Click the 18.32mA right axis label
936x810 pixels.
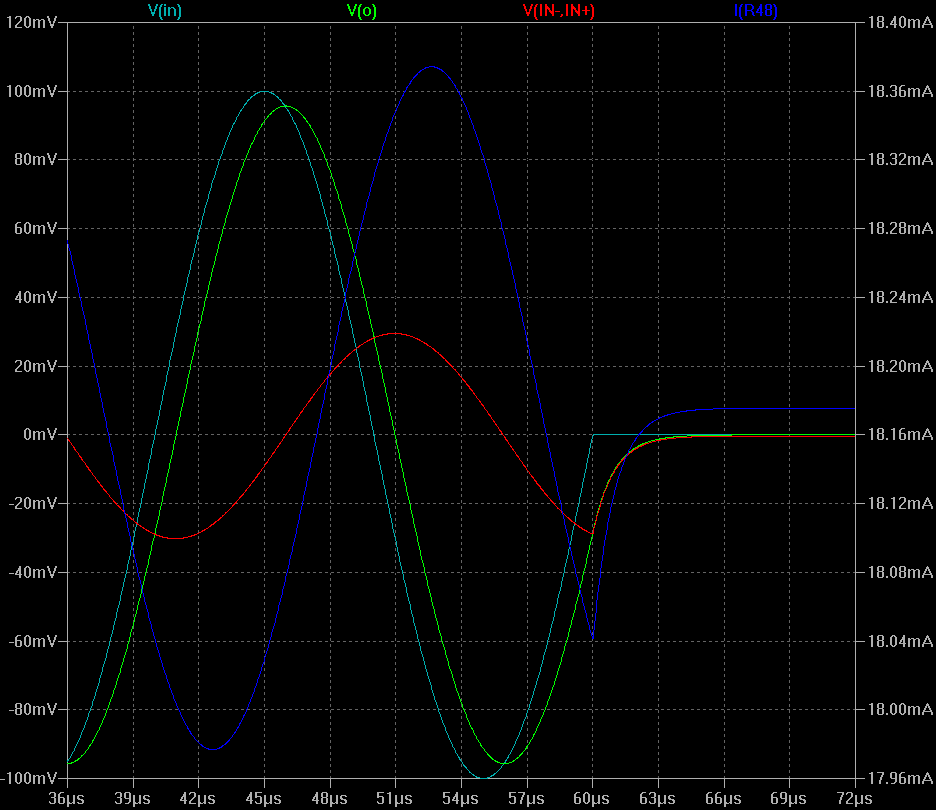tap(900, 159)
